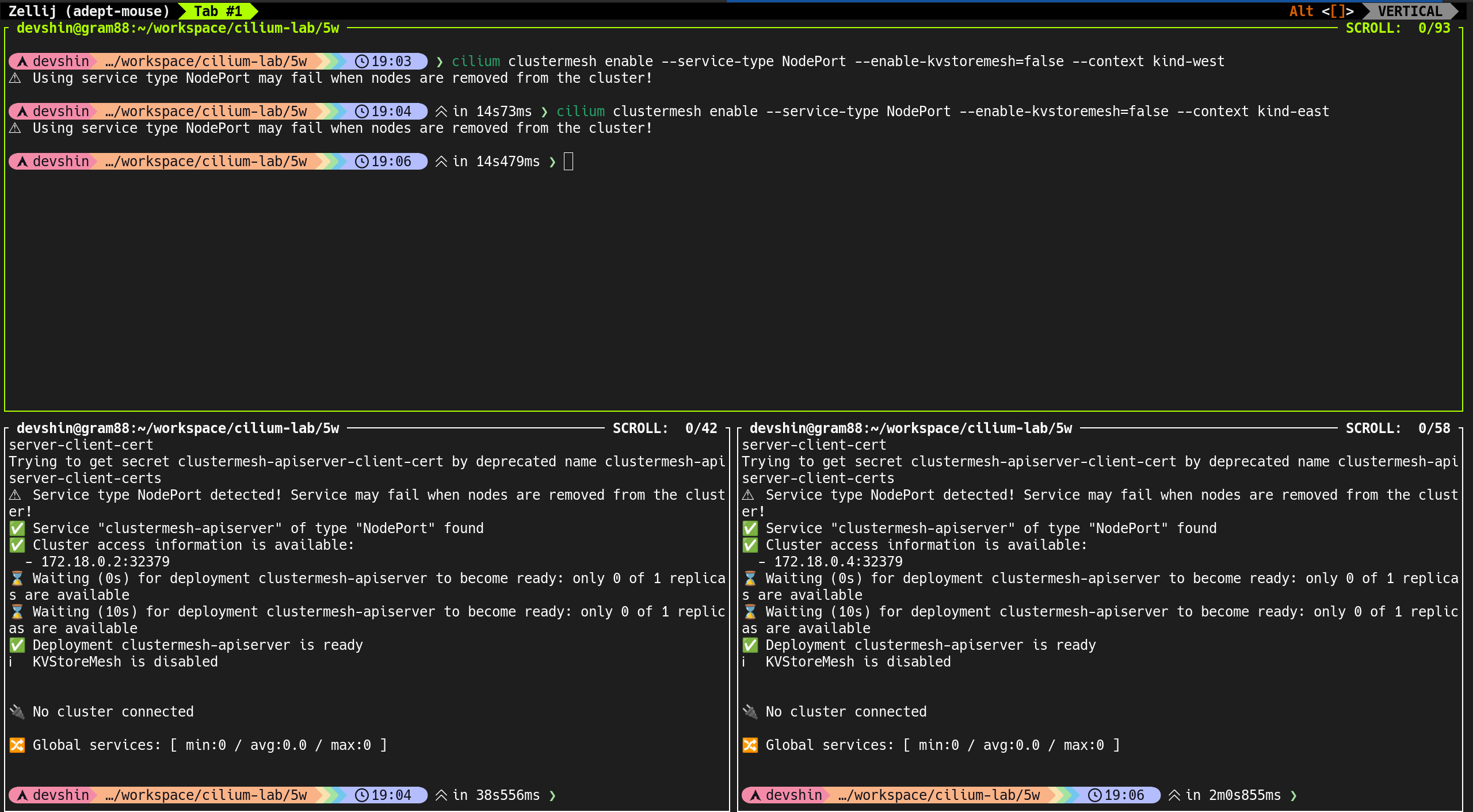Click the left pane 'in 38s556ms' duration
The image size is (1473, 812).
tap(496, 795)
